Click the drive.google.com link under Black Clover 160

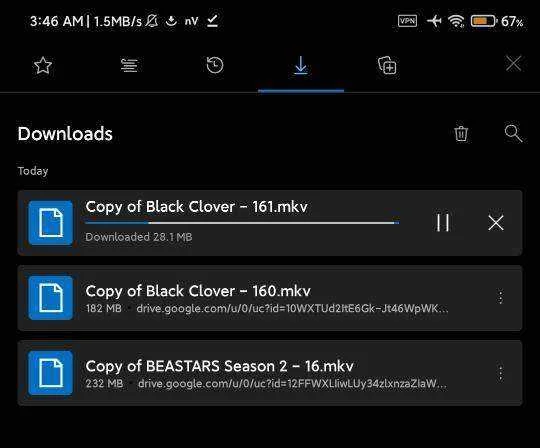pyautogui.click(x=292, y=309)
